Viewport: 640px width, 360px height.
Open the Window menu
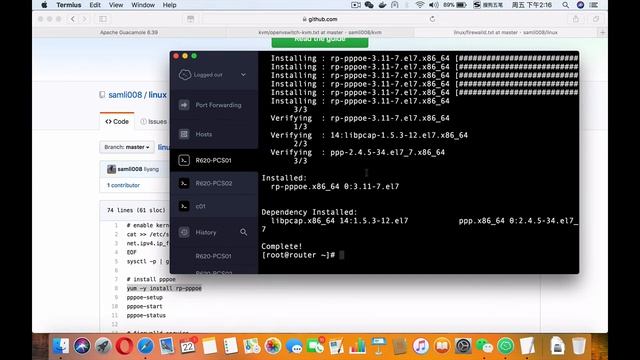(x=143, y=5)
